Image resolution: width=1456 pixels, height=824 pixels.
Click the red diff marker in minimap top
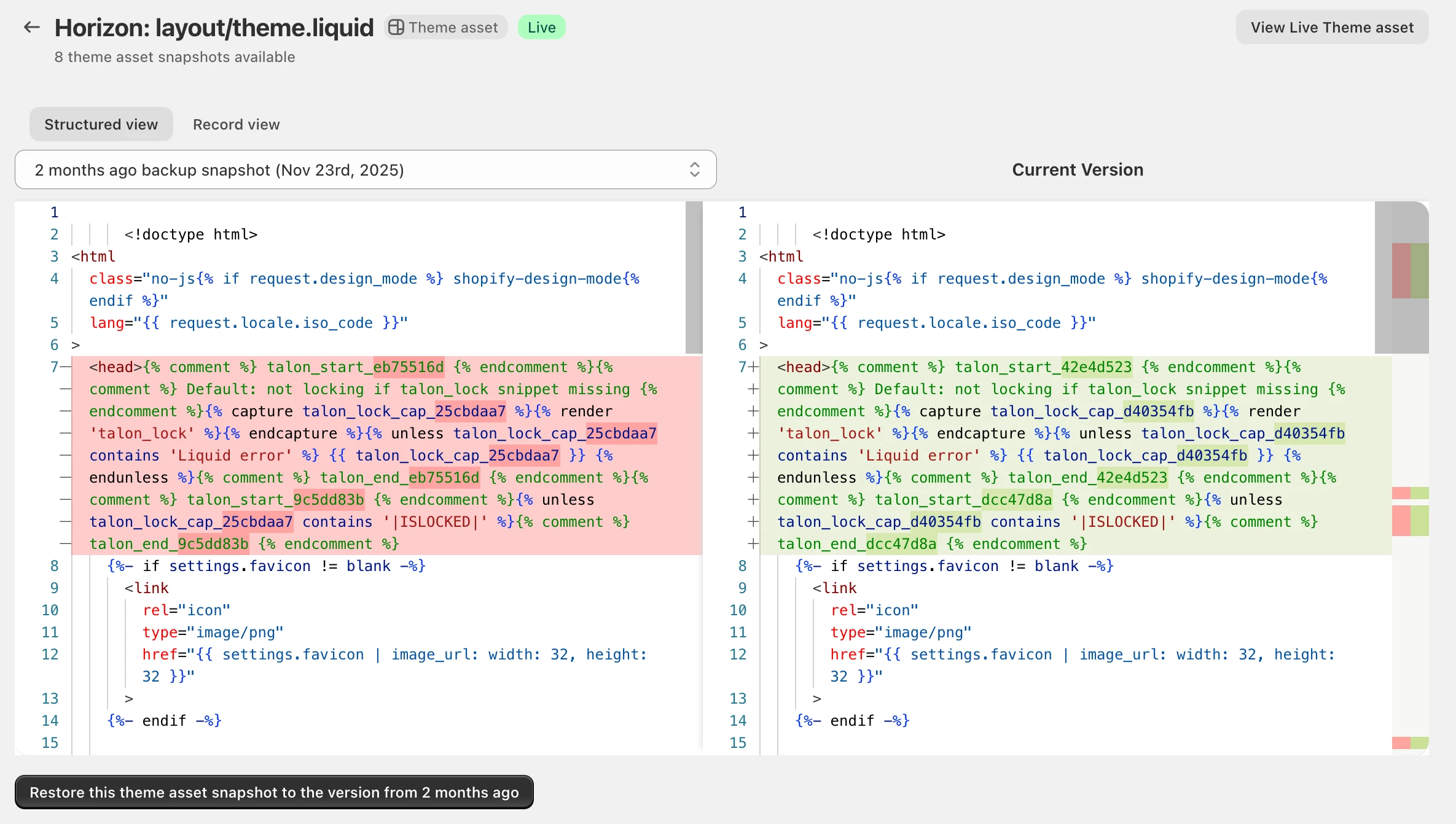[1401, 271]
